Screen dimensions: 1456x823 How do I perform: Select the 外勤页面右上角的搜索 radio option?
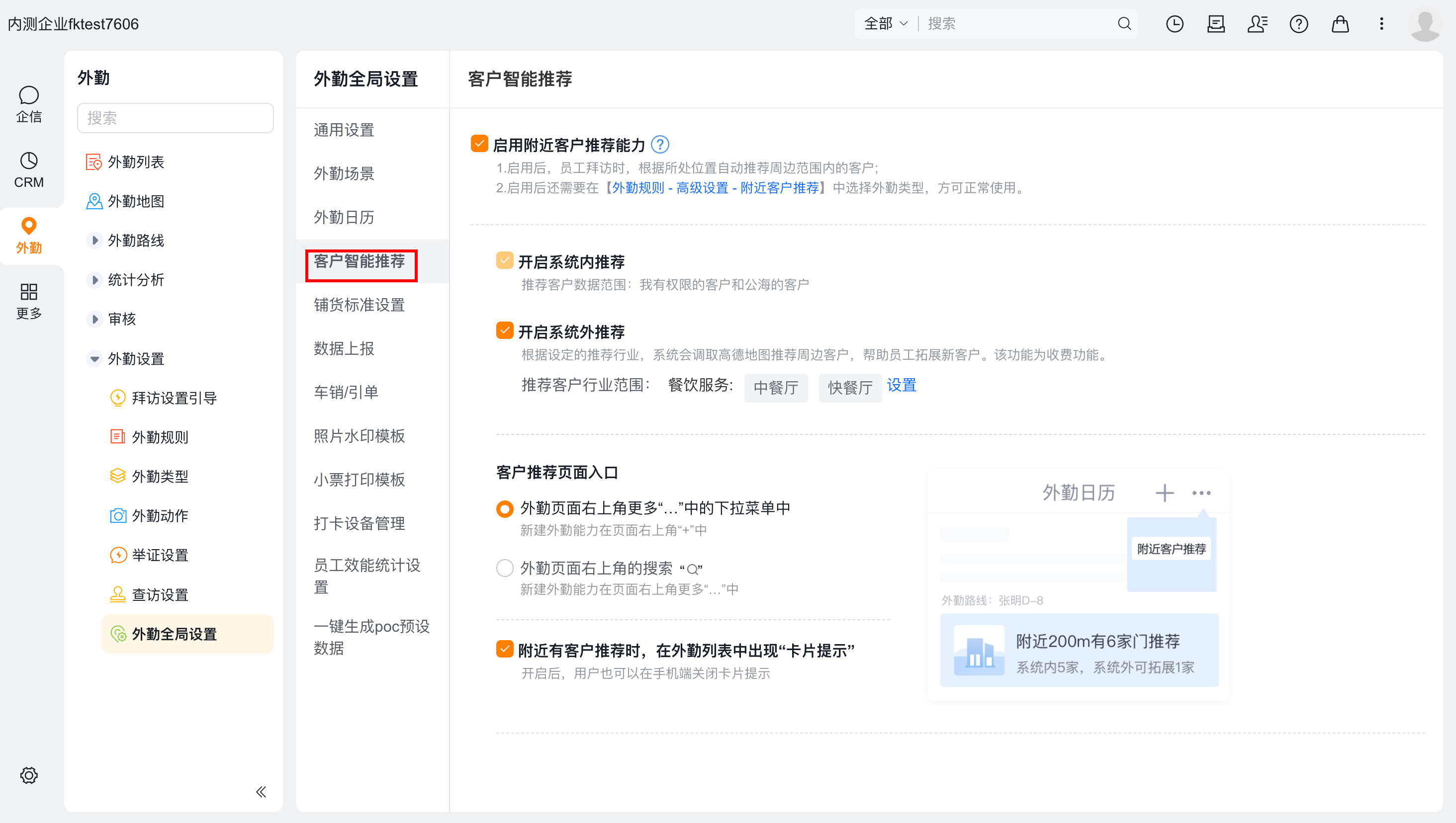coord(504,568)
